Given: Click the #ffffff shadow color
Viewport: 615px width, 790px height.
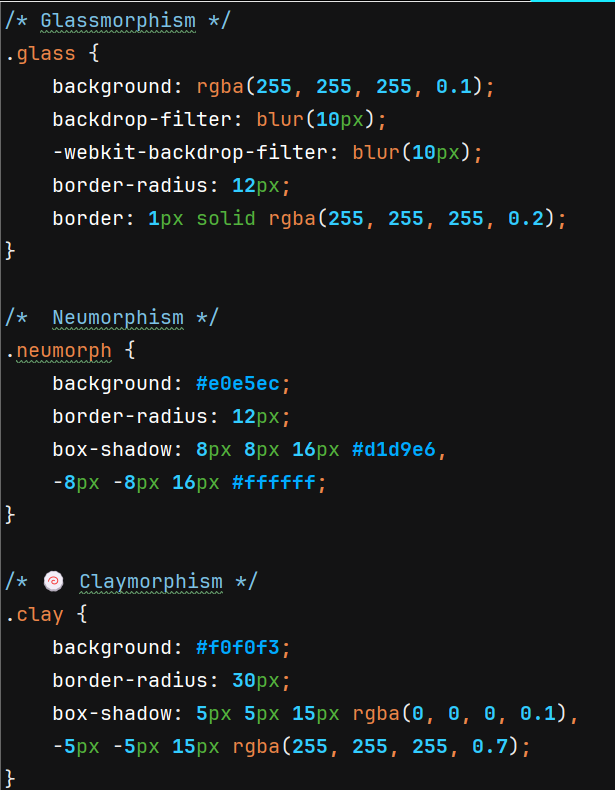Looking at the screenshot, I should click(x=274, y=483).
